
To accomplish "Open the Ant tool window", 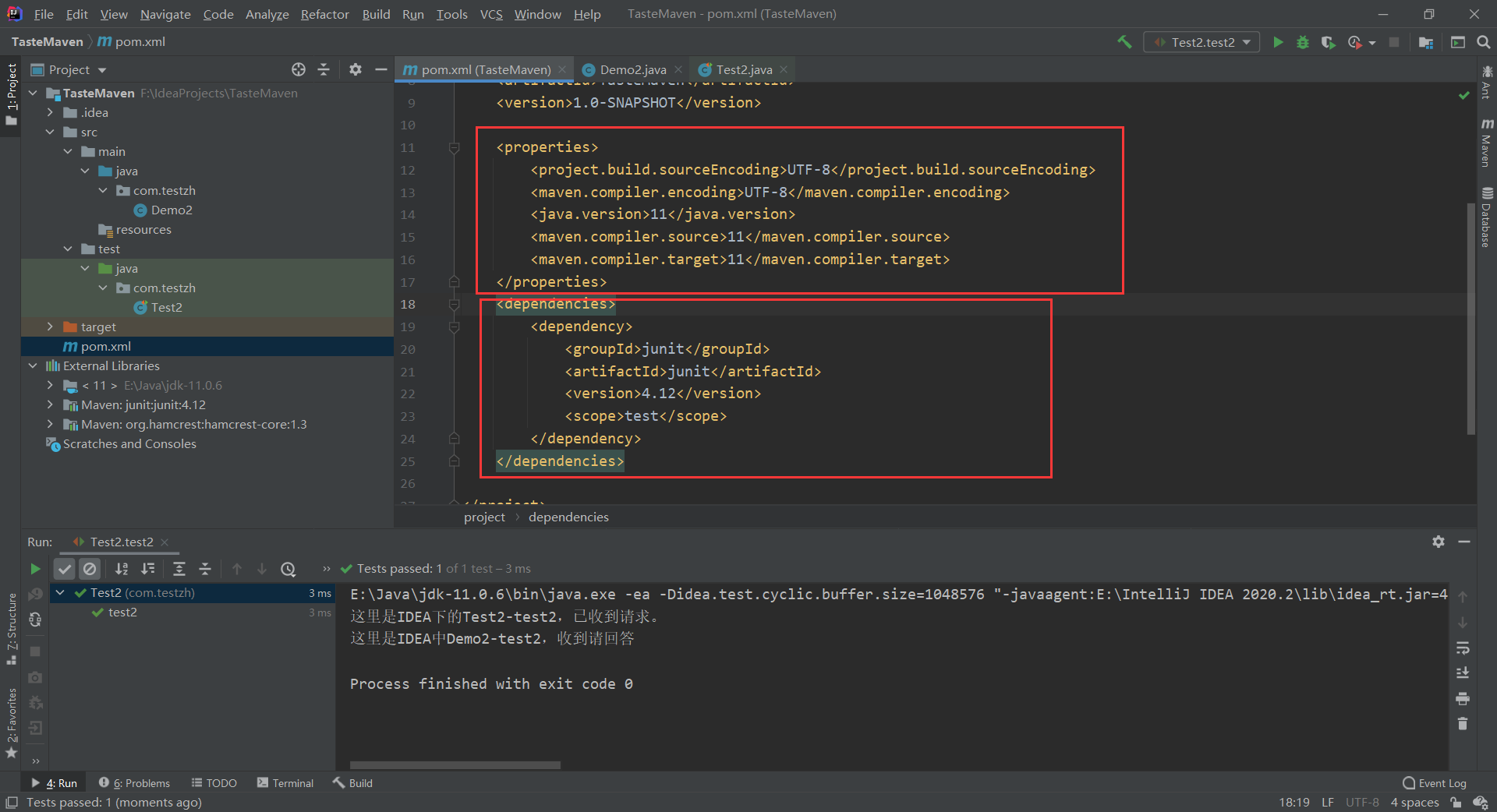I will [1487, 82].
